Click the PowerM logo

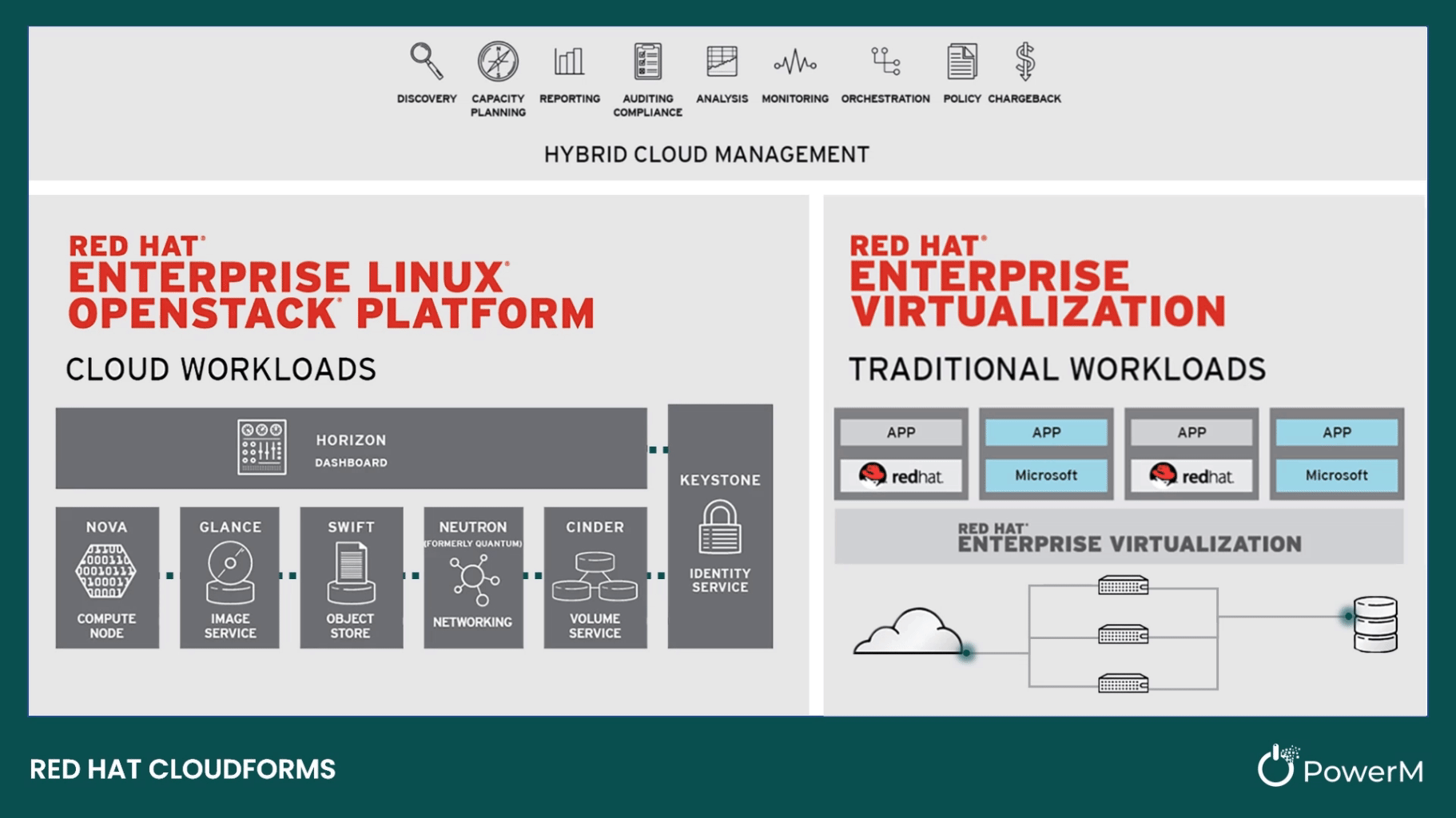[x=1340, y=767]
